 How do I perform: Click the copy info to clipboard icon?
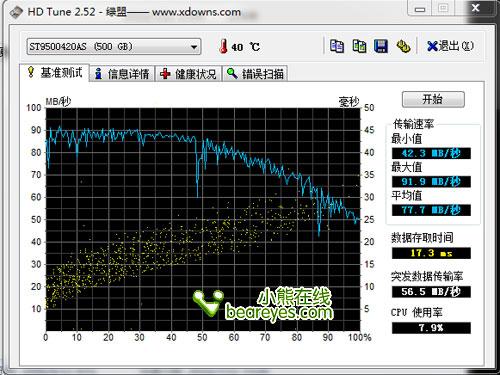tap(337, 46)
